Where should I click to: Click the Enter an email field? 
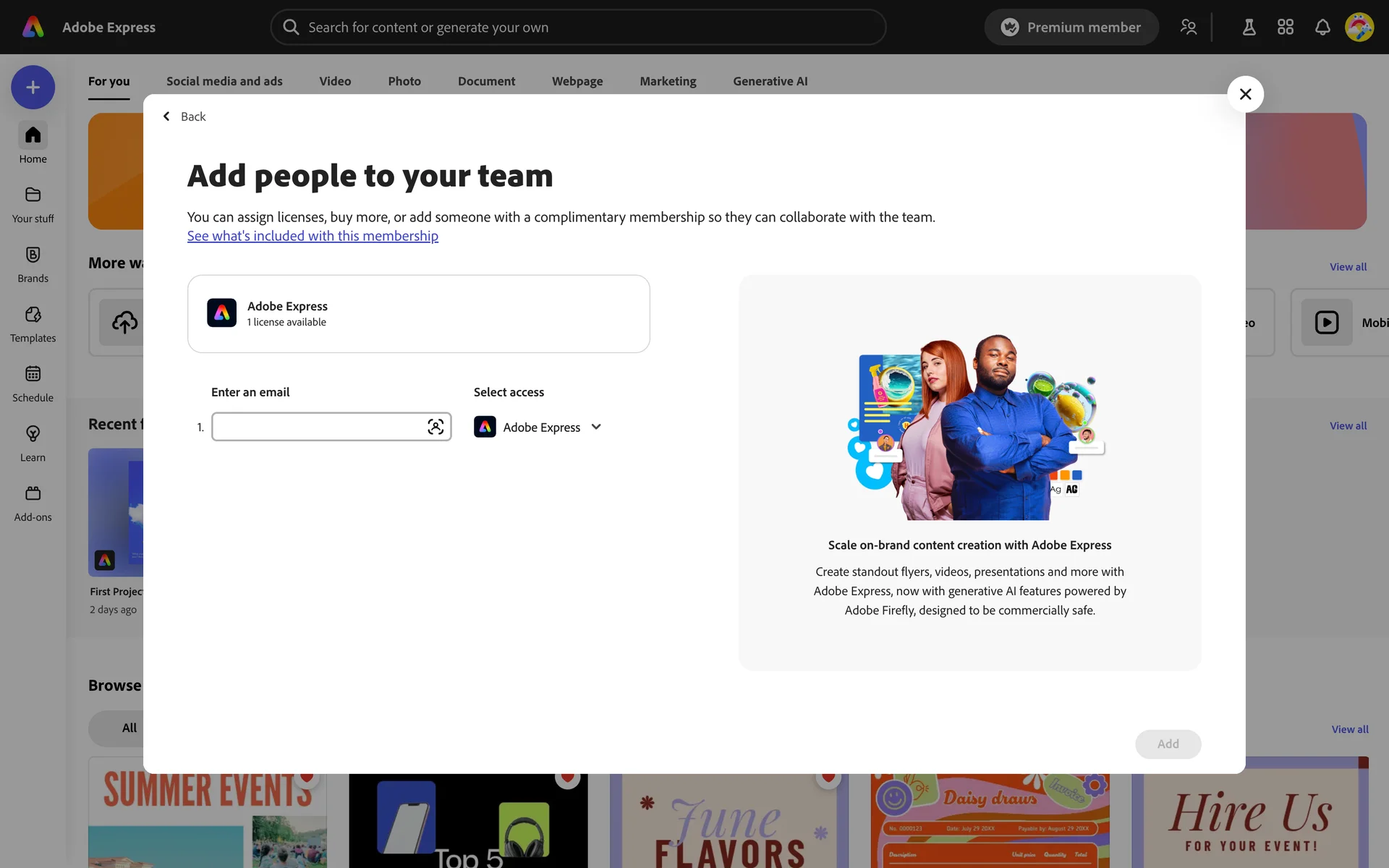click(318, 427)
